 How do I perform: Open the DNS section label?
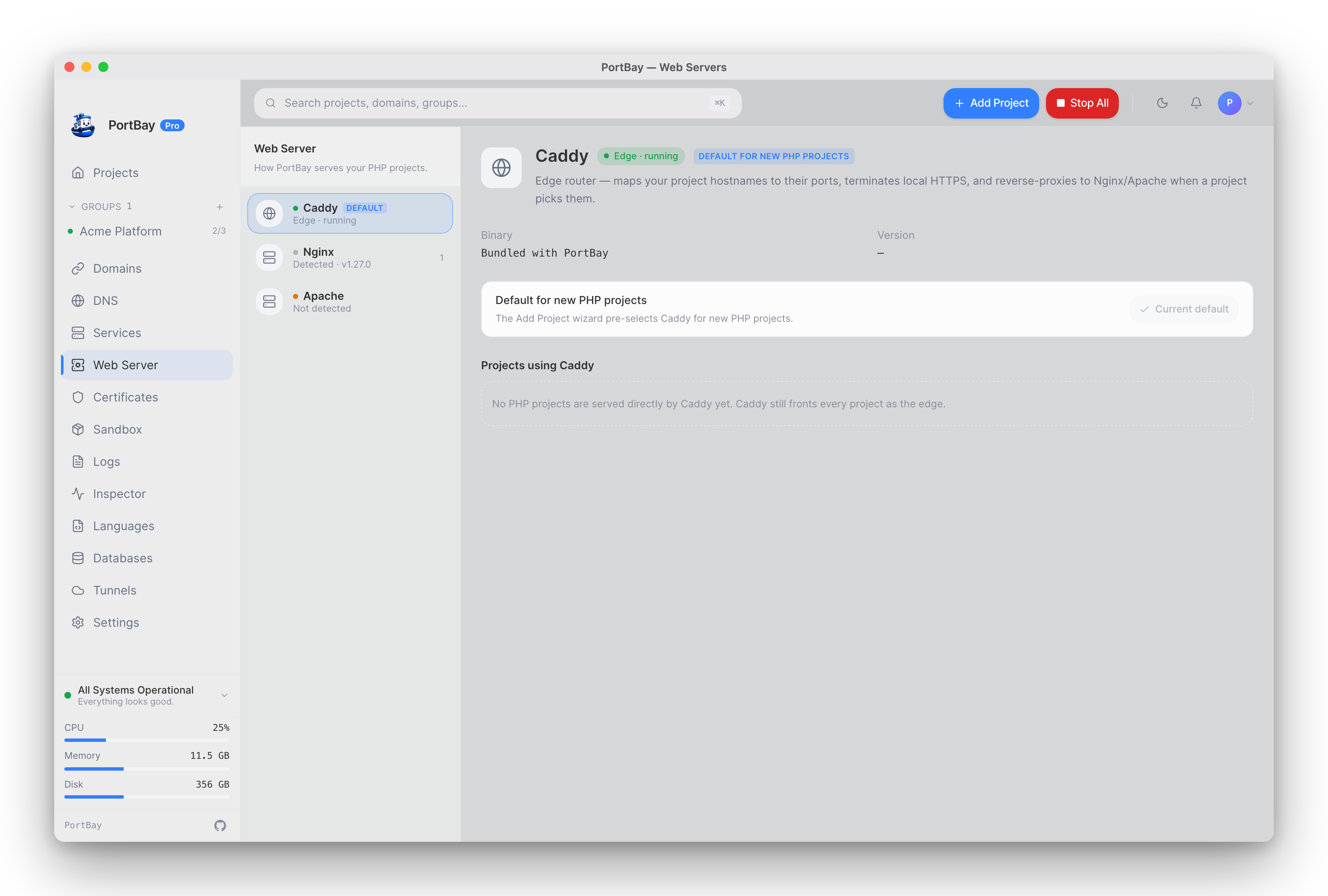coord(106,301)
